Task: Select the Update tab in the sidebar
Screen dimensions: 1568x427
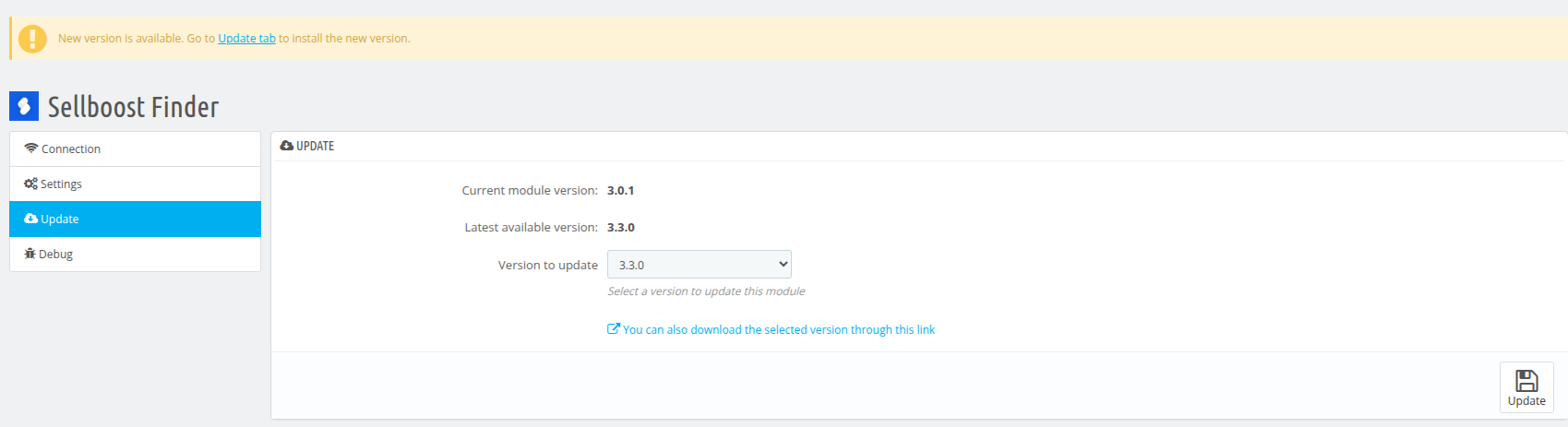Action: (x=135, y=219)
